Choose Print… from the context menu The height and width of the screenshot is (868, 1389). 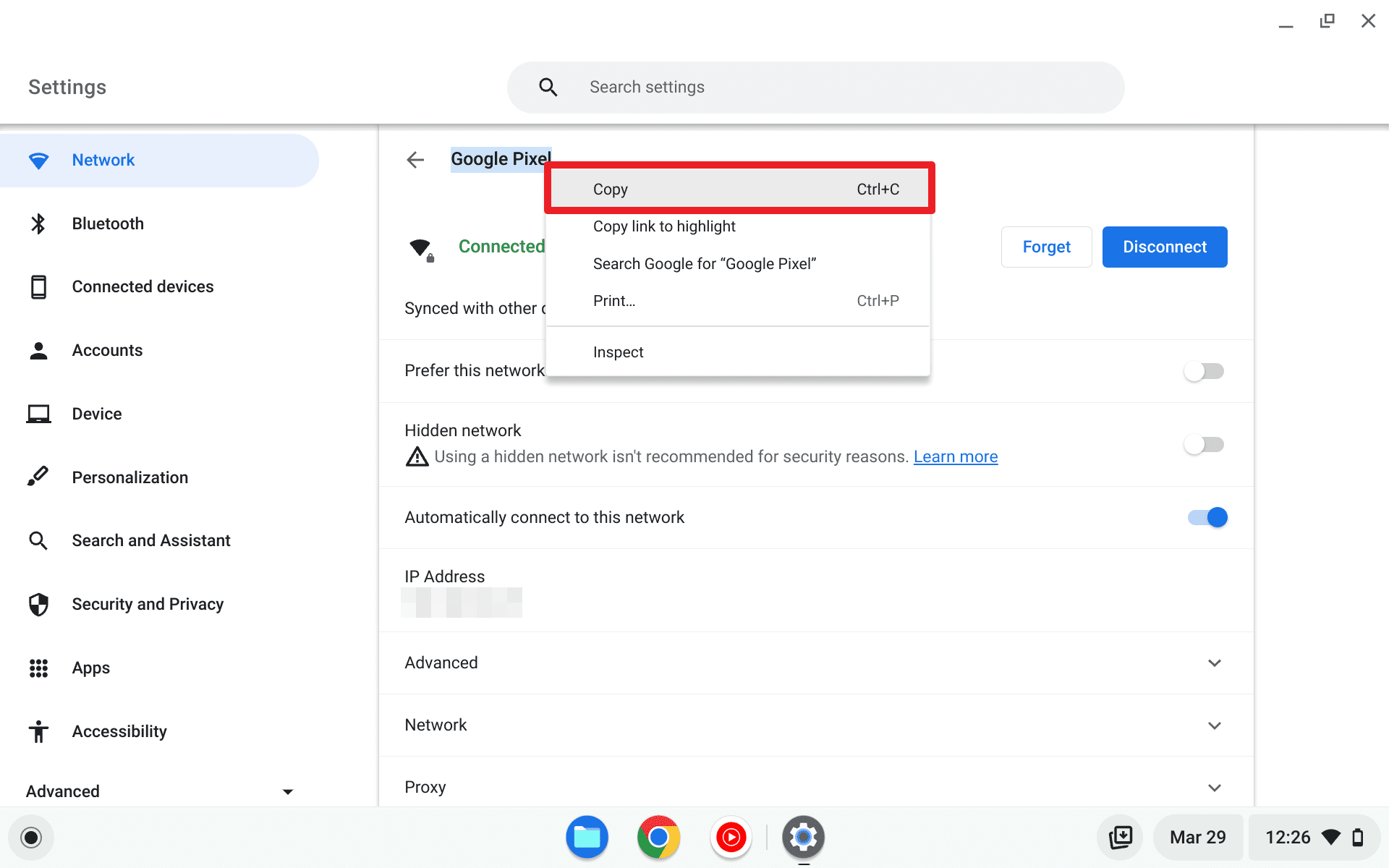pyautogui.click(x=739, y=301)
